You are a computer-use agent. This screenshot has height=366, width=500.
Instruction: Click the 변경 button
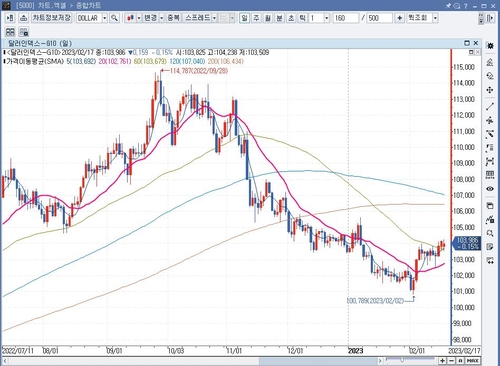(x=150, y=18)
